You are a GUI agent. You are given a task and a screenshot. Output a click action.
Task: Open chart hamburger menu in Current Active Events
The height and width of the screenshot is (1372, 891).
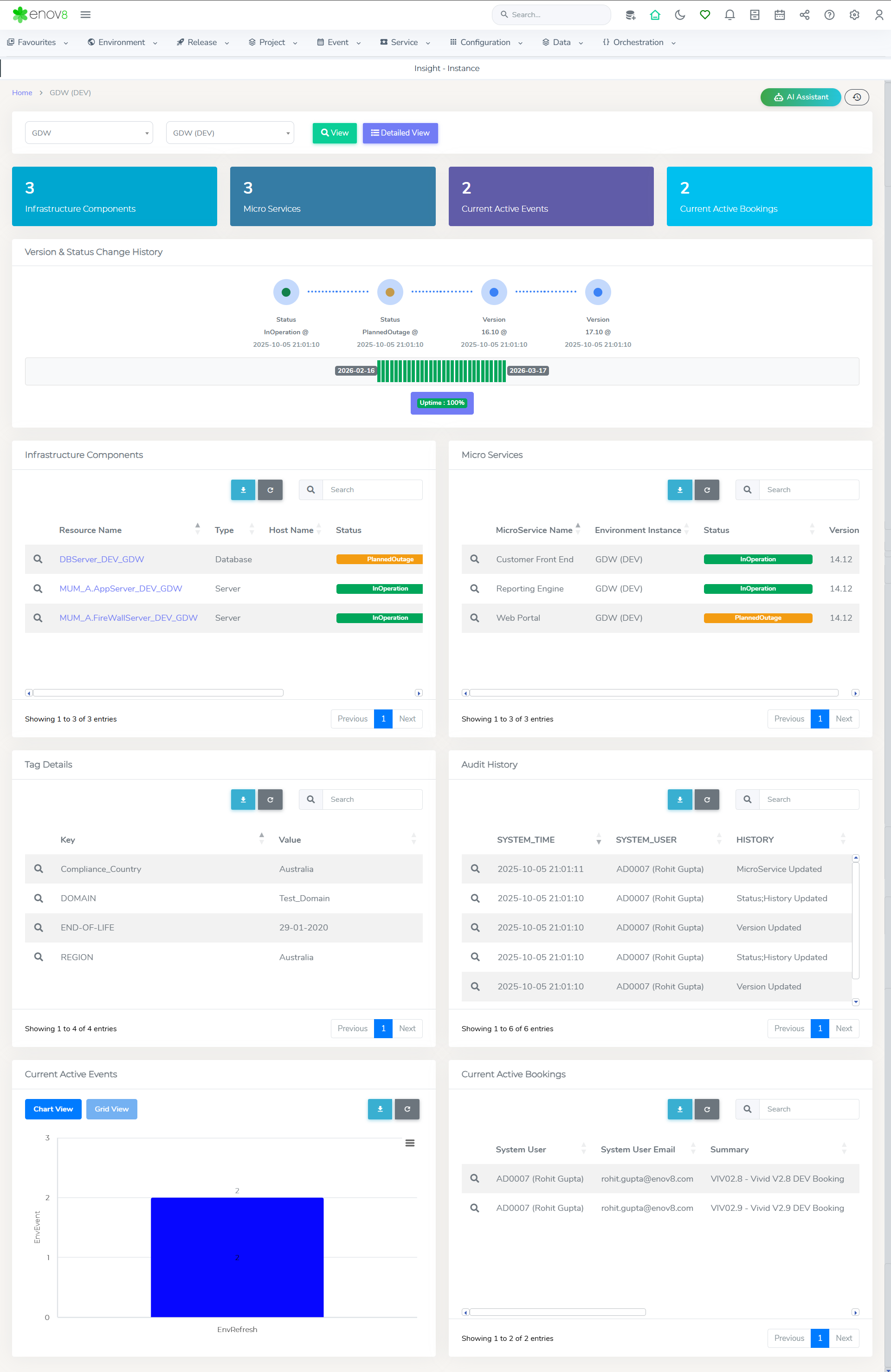click(x=410, y=1143)
